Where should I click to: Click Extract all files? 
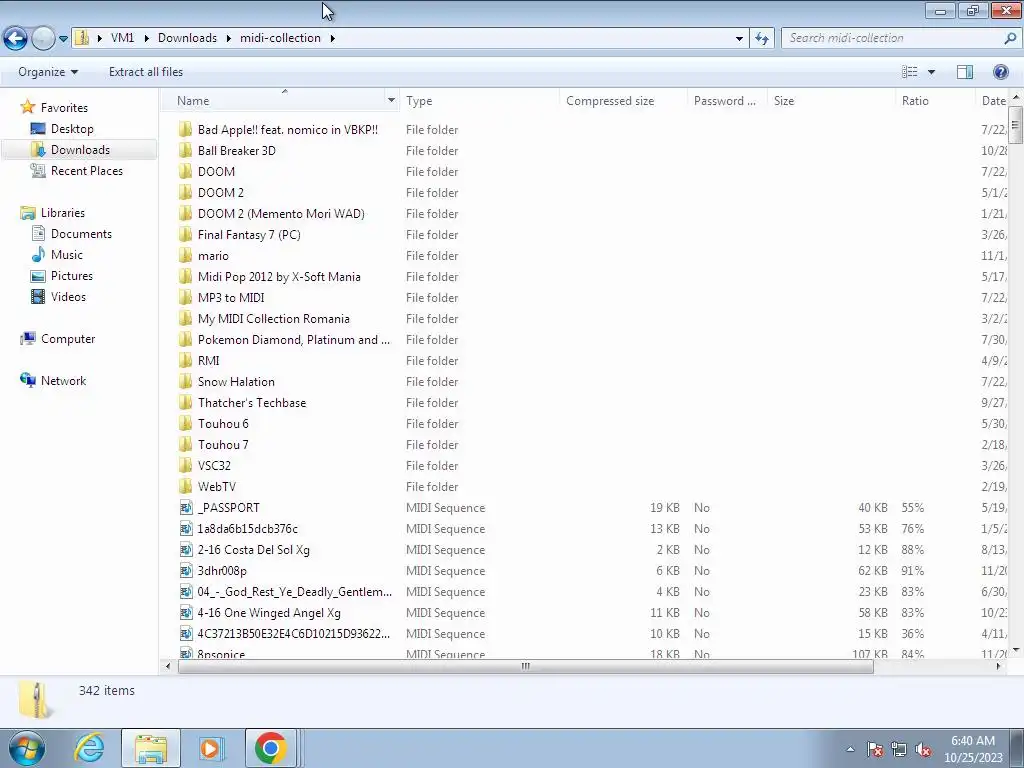(146, 72)
